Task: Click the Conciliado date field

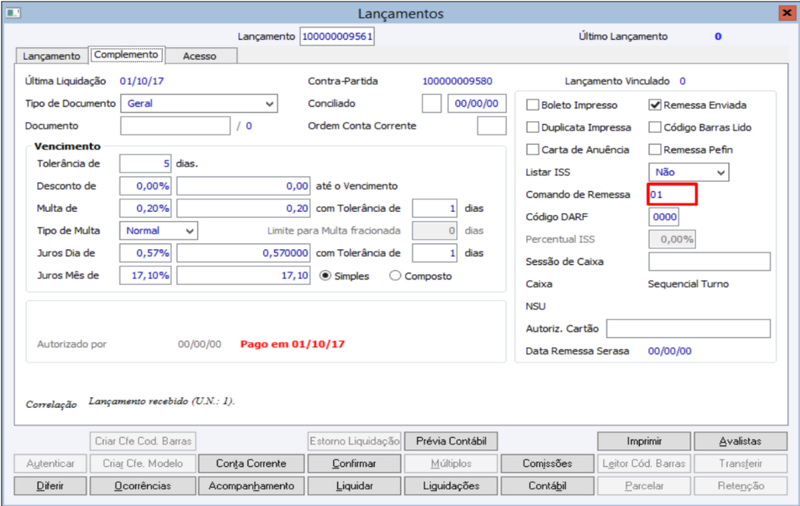Action: (477, 104)
